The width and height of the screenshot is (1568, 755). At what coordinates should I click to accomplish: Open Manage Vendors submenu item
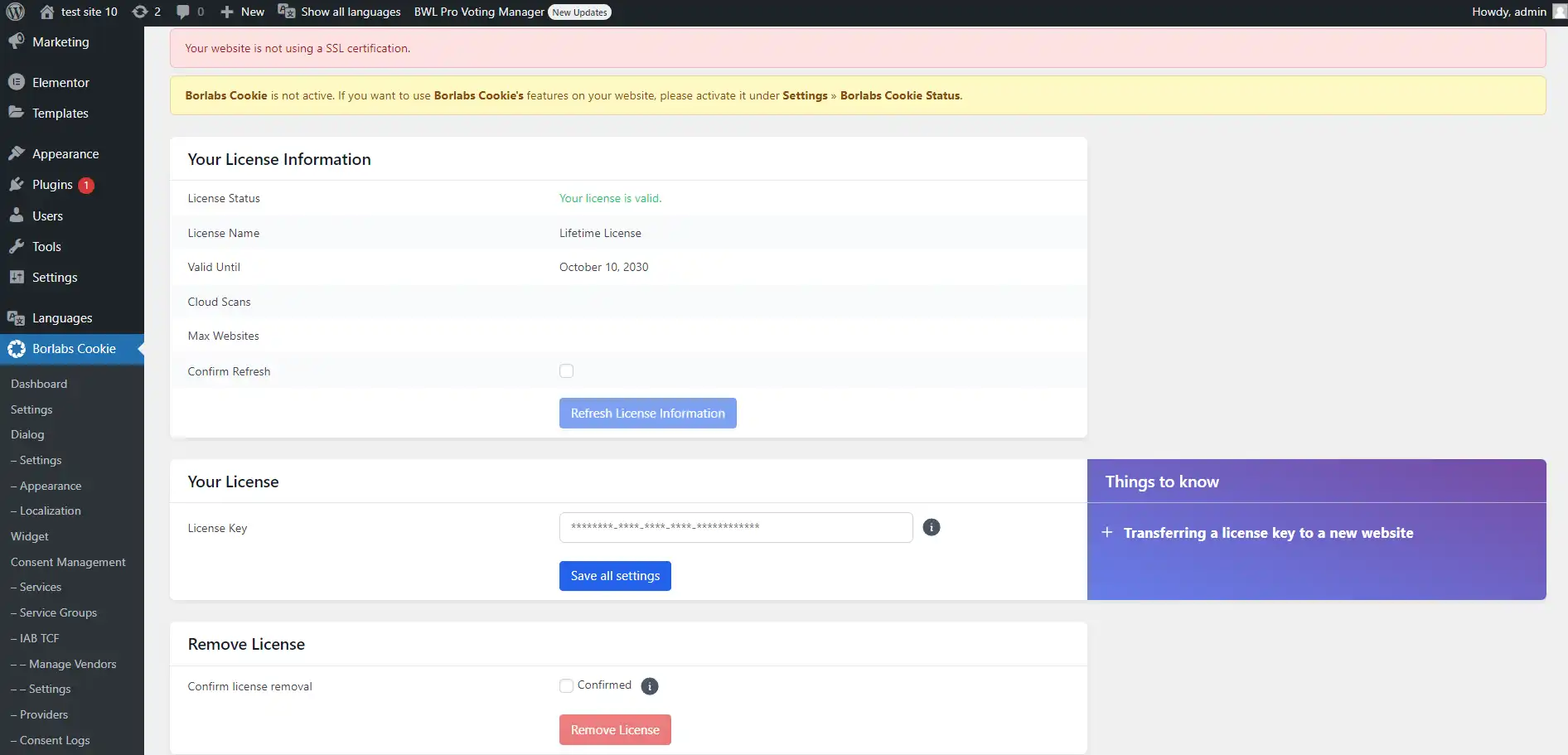coord(64,664)
